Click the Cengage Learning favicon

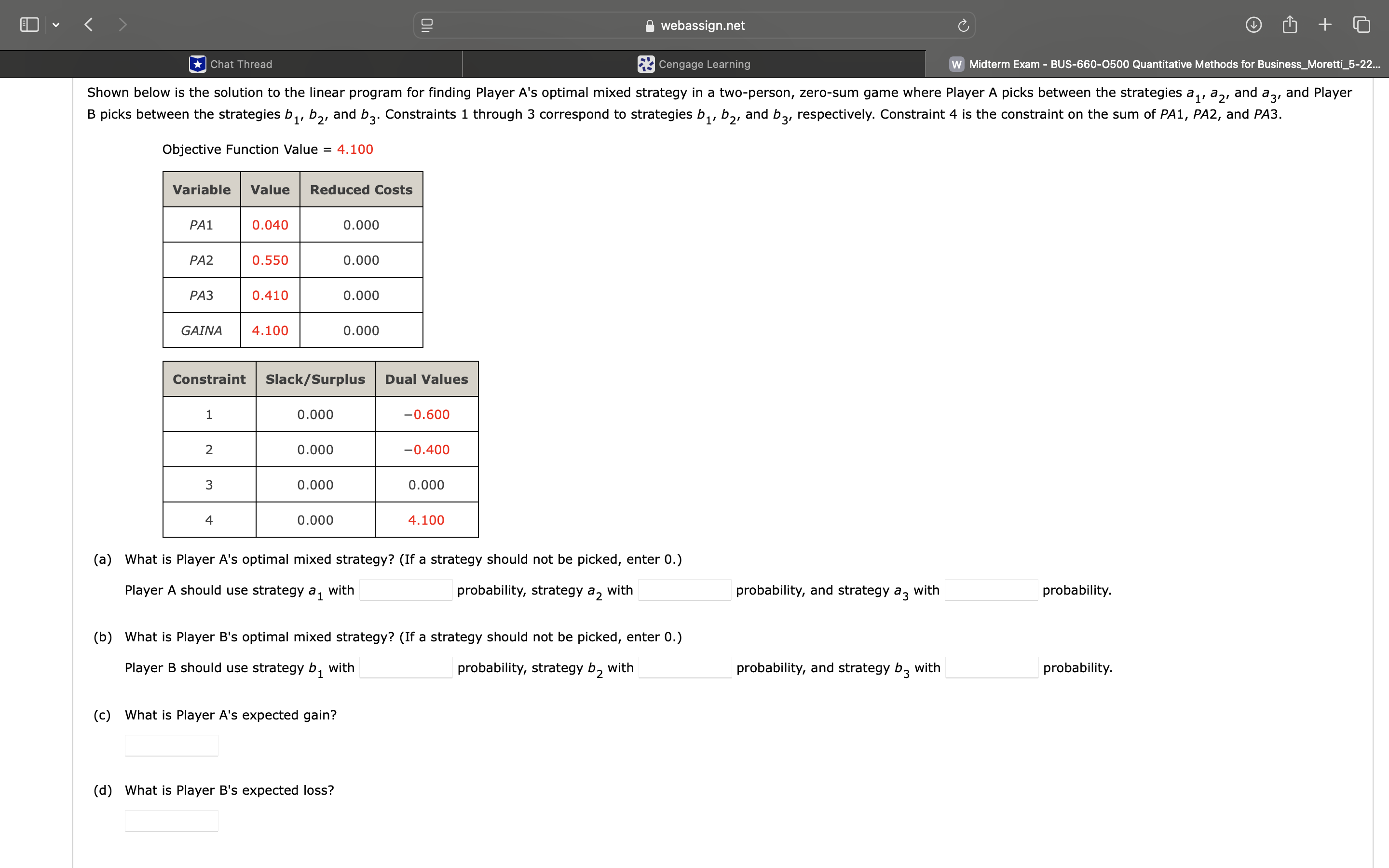click(646, 64)
